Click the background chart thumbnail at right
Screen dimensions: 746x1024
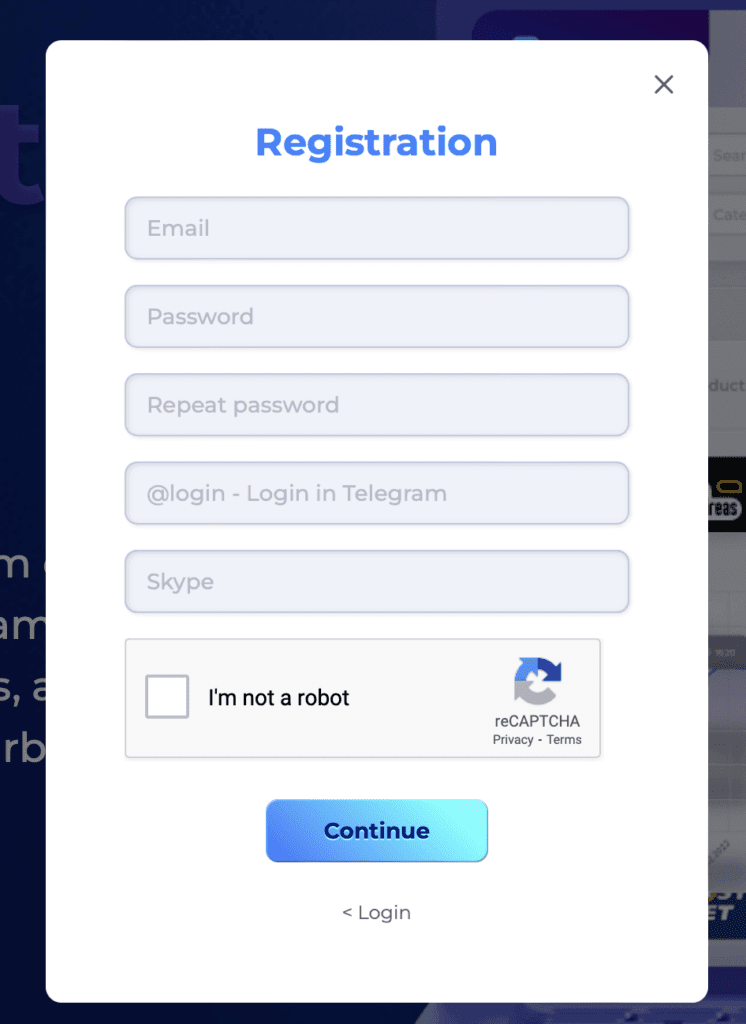tap(727, 718)
